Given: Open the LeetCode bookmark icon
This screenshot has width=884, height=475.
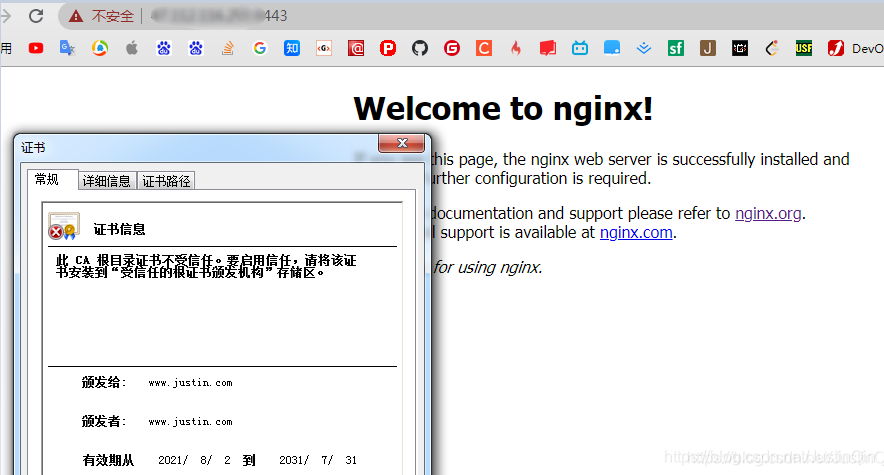Looking at the screenshot, I should [772, 48].
